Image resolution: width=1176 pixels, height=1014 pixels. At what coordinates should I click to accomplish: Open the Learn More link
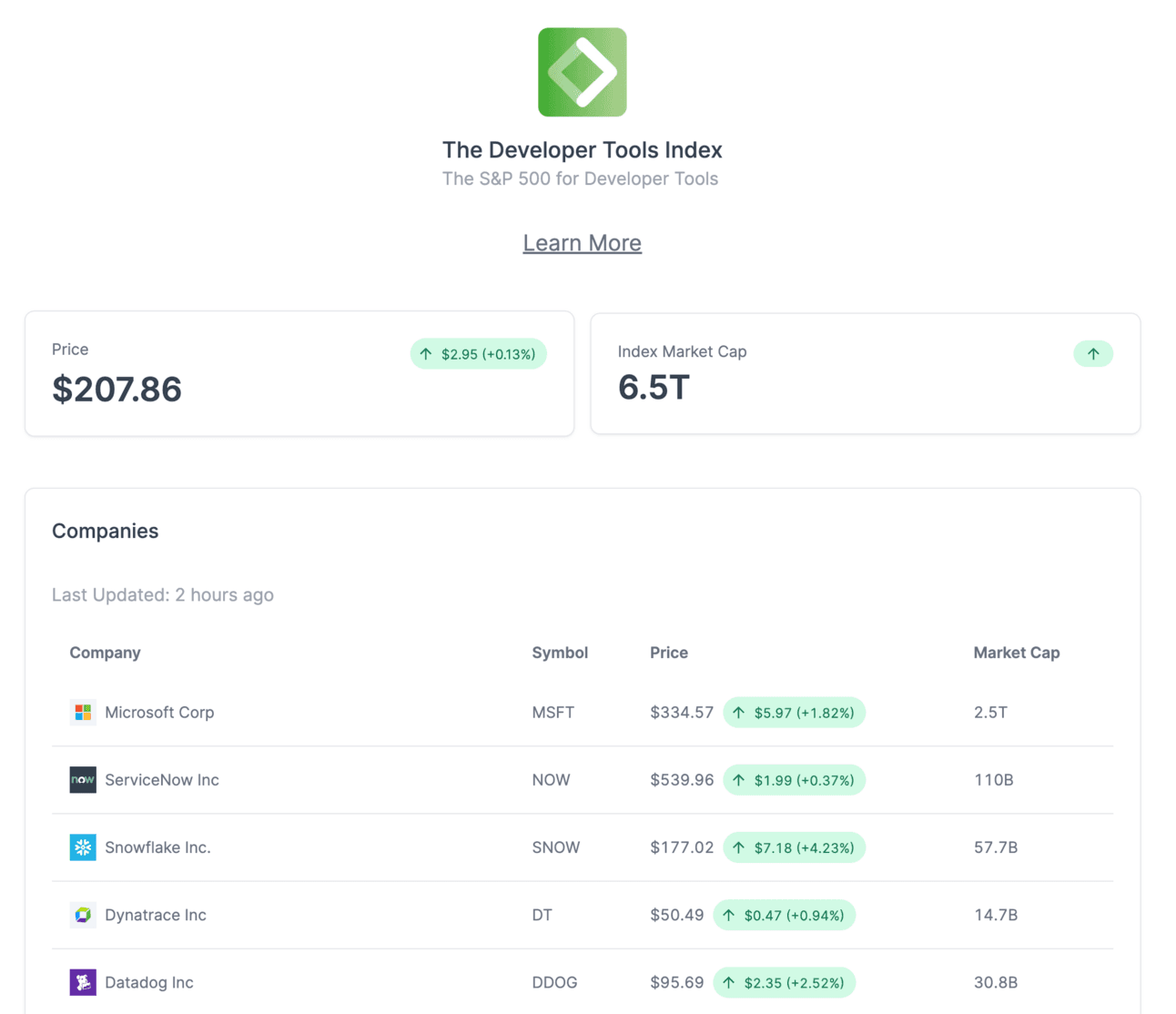point(583,243)
